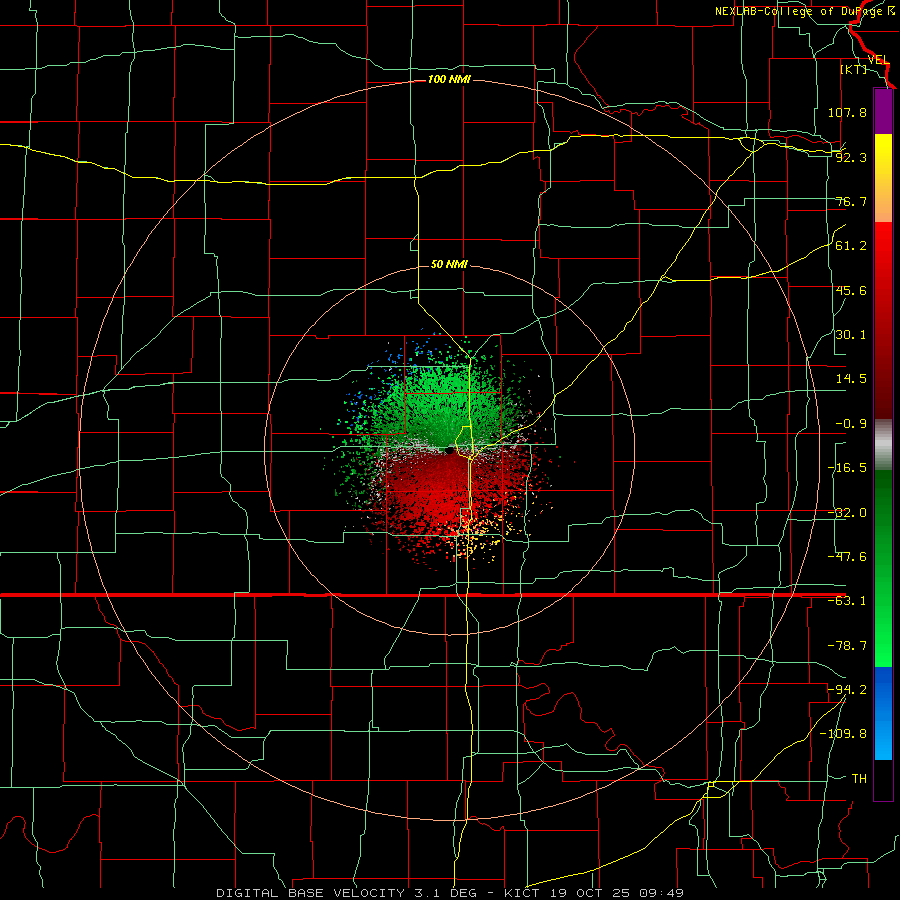The height and width of the screenshot is (900, 900).
Task: Click the 'KICT' station identifier in caption
Action: click(x=522, y=893)
